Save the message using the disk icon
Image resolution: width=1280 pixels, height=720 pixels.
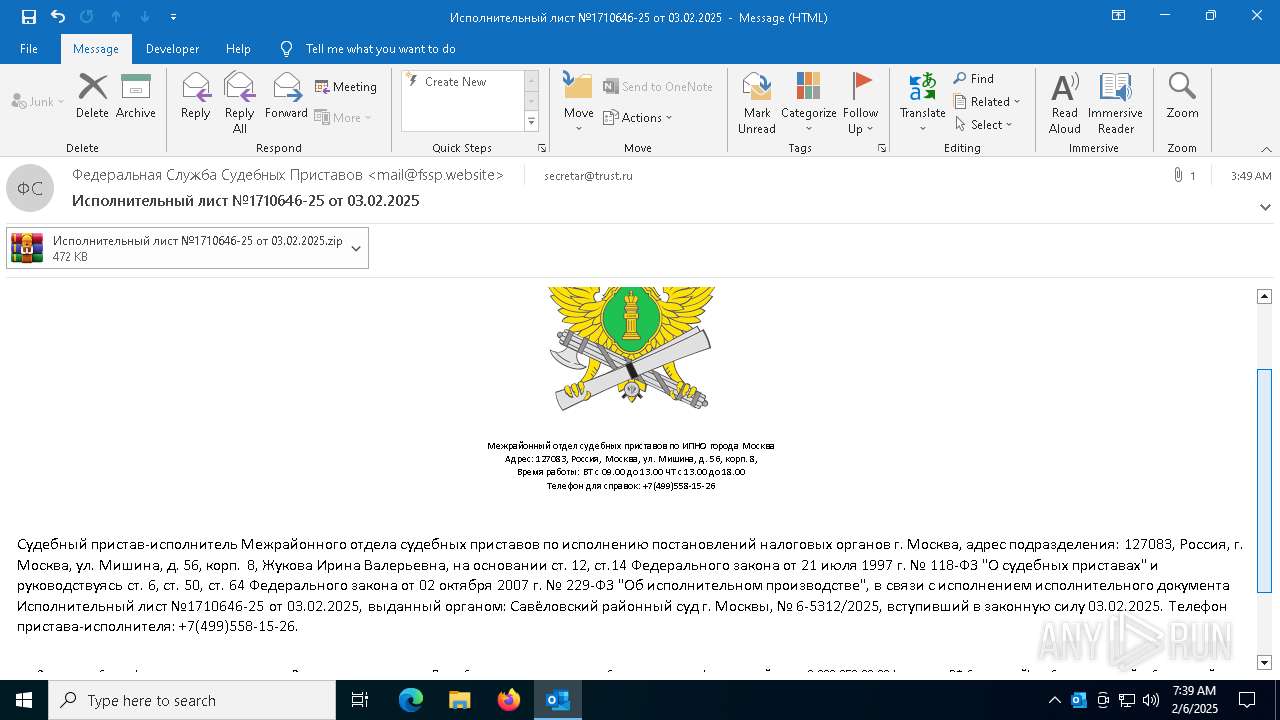29,16
